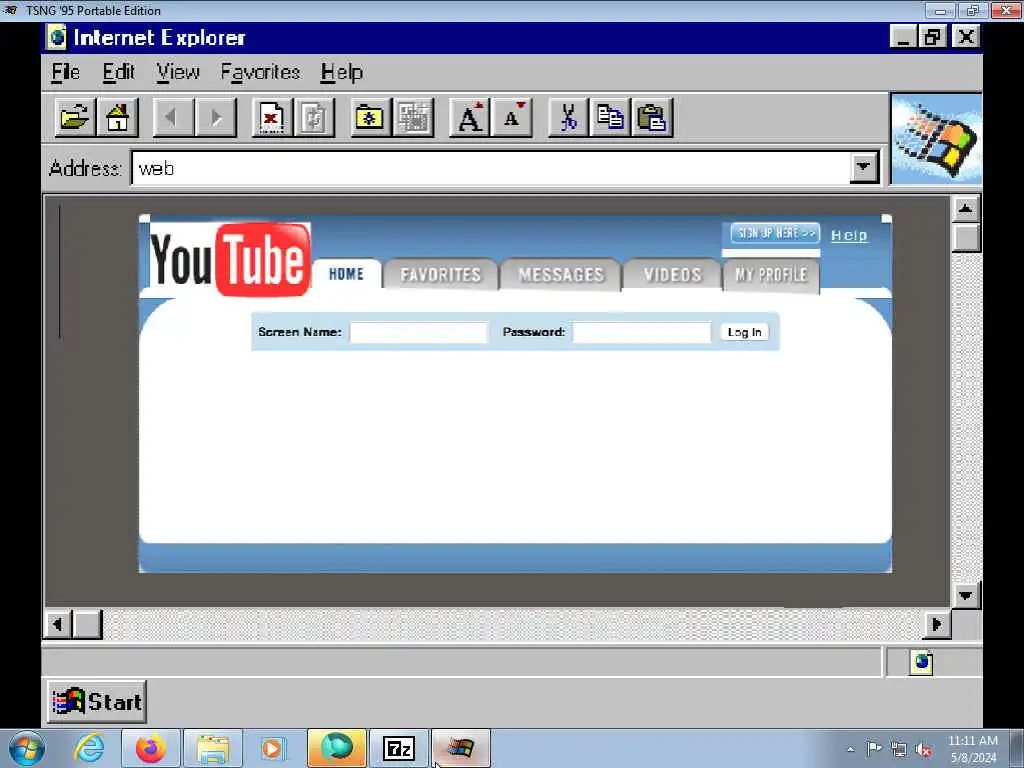Launch Internet Explorer from Windows 7 taskbar
The height and width of the screenshot is (768, 1024).
[88, 748]
